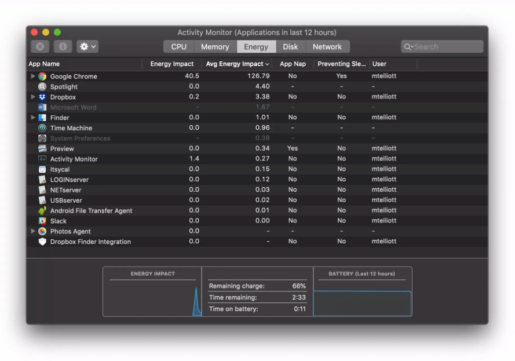Sort by the App Nap column
515x361 pixels.
point(293,64)
